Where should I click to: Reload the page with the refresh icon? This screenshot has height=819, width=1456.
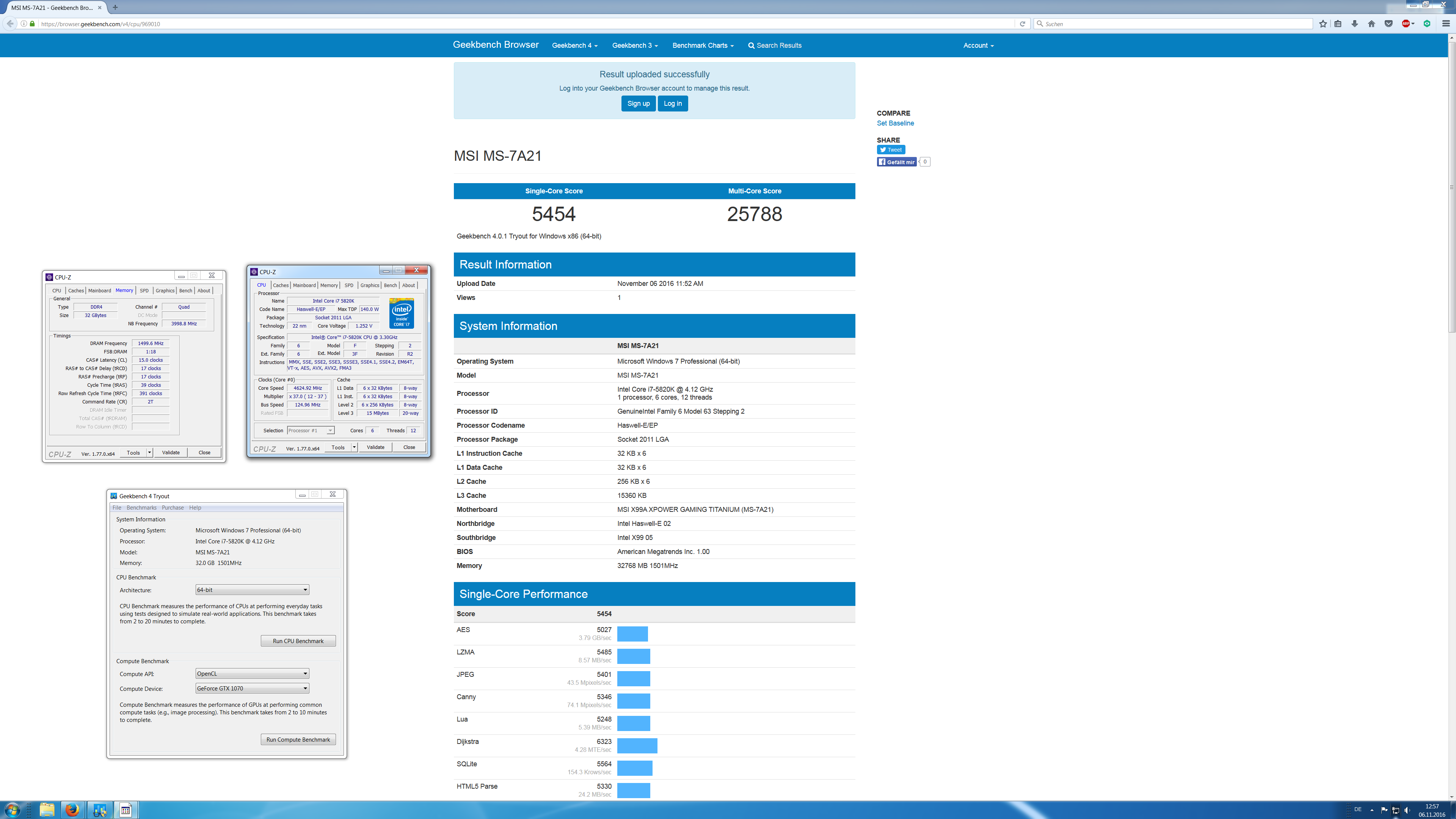[x=1022, y=24]
